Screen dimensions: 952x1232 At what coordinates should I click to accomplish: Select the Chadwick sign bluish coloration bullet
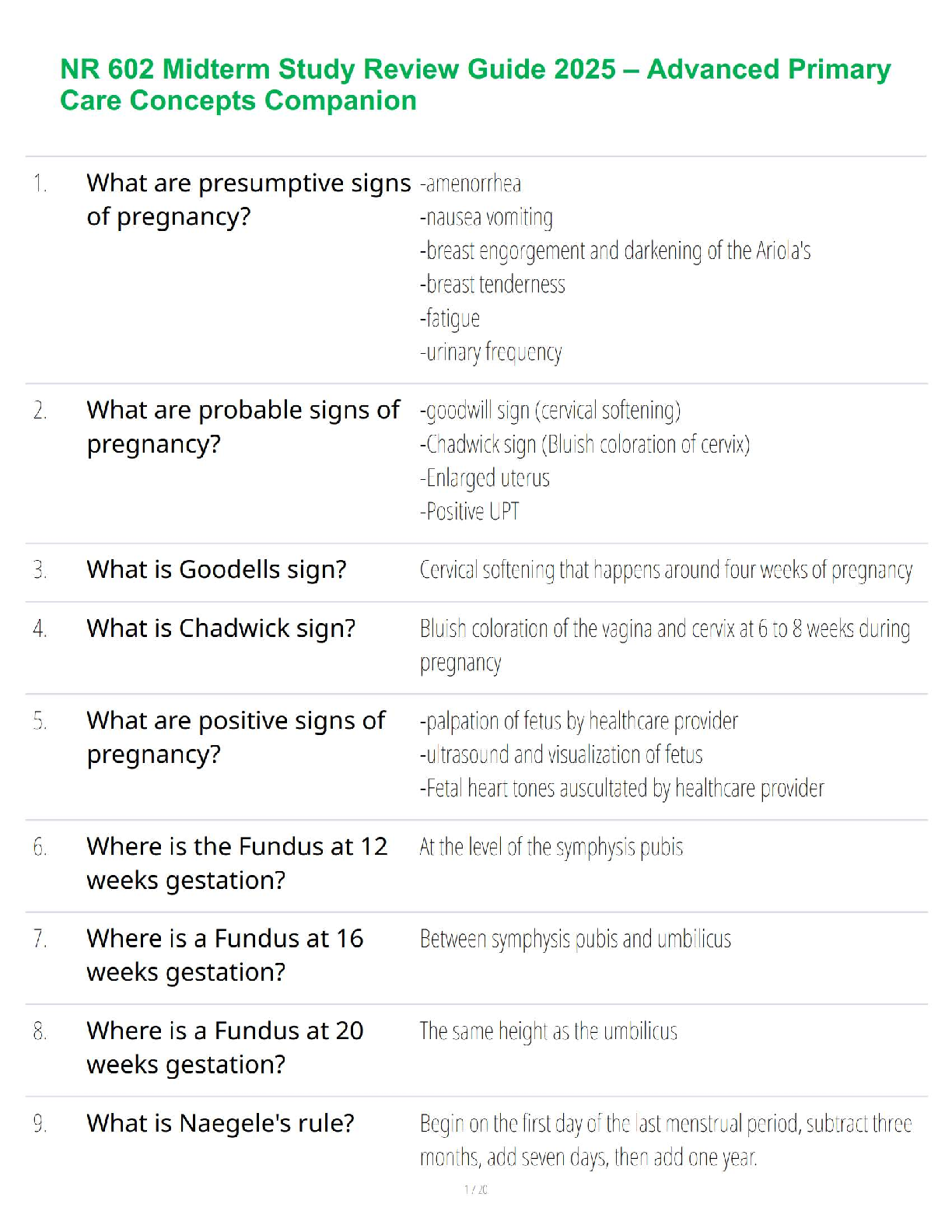tap(584, 445)
